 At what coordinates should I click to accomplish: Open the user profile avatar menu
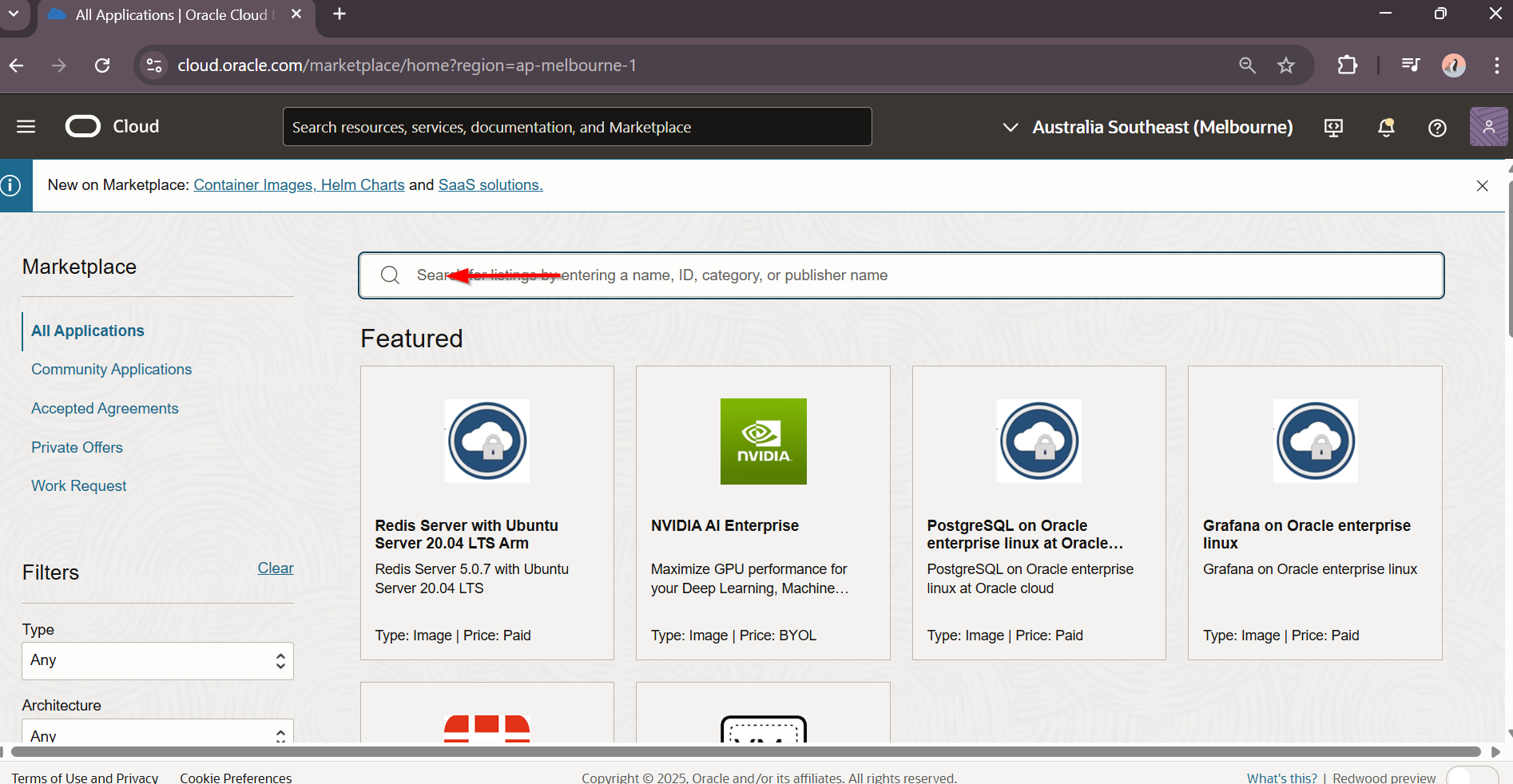(x=1487, y=126)
